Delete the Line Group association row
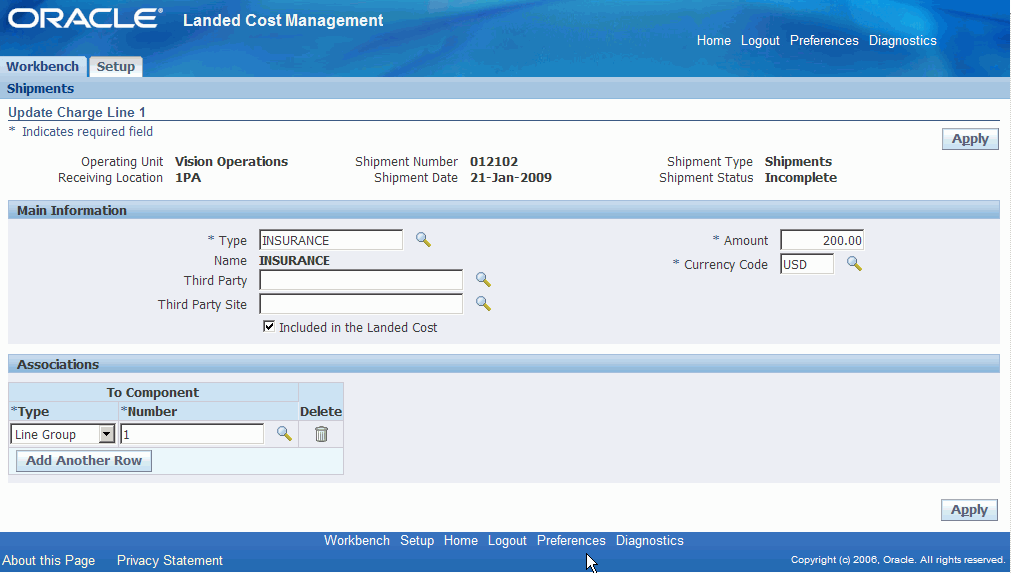Viewport: 1011px width, 573px height. tap(321, 434)
